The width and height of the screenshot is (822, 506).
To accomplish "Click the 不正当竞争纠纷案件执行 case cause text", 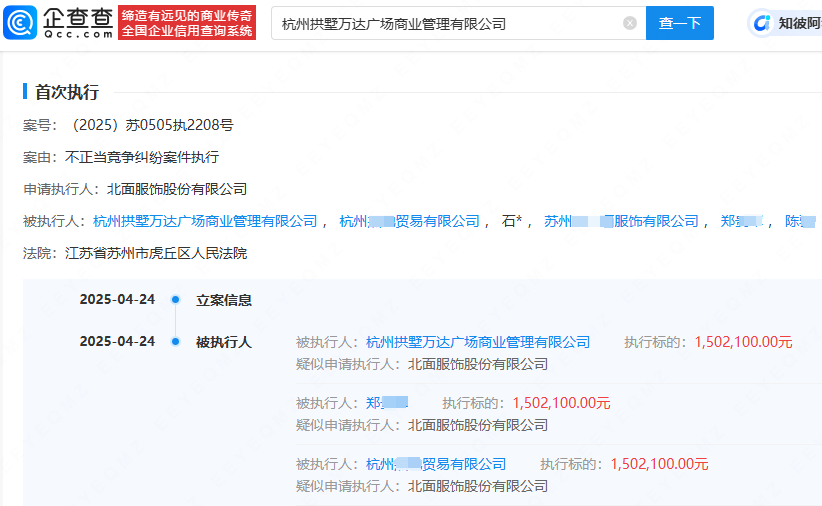I will [142, 157].
